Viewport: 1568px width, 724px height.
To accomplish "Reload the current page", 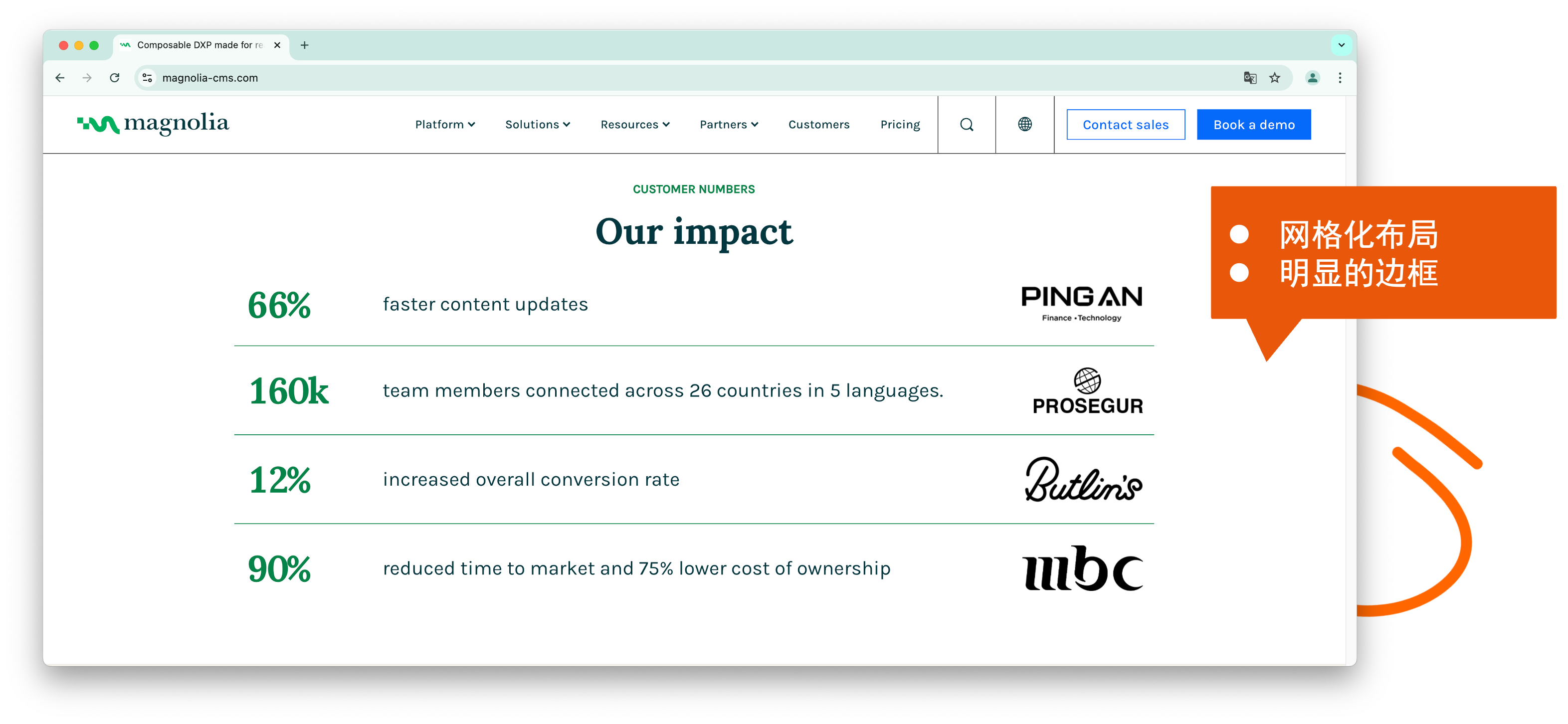I will tap(115, 78).
